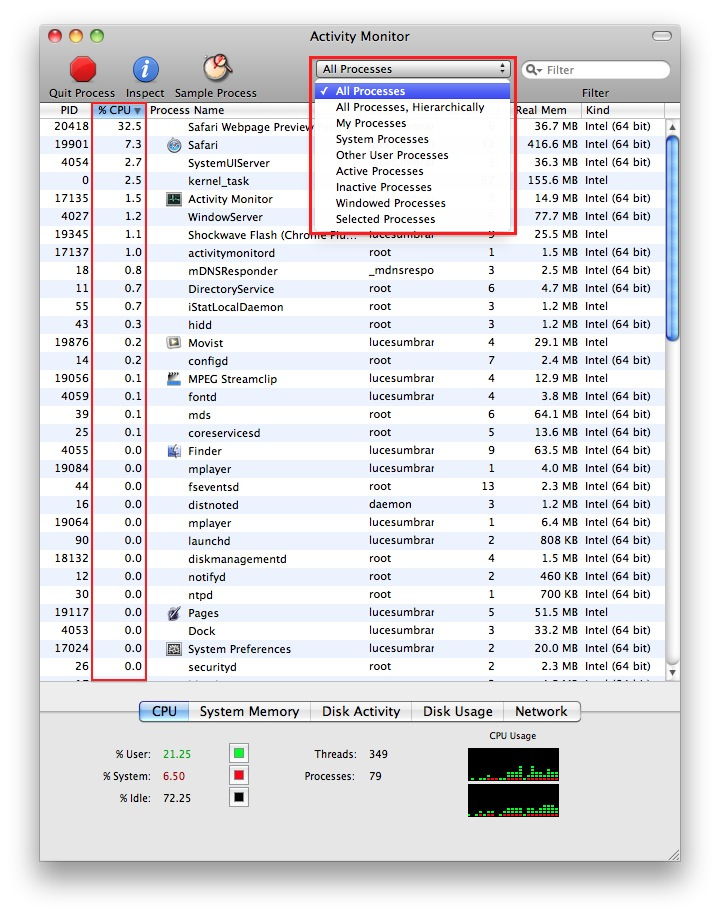This screenshot has height=916, width=720.
Task: Select the Movist app icon
Action: pos(174,343)
